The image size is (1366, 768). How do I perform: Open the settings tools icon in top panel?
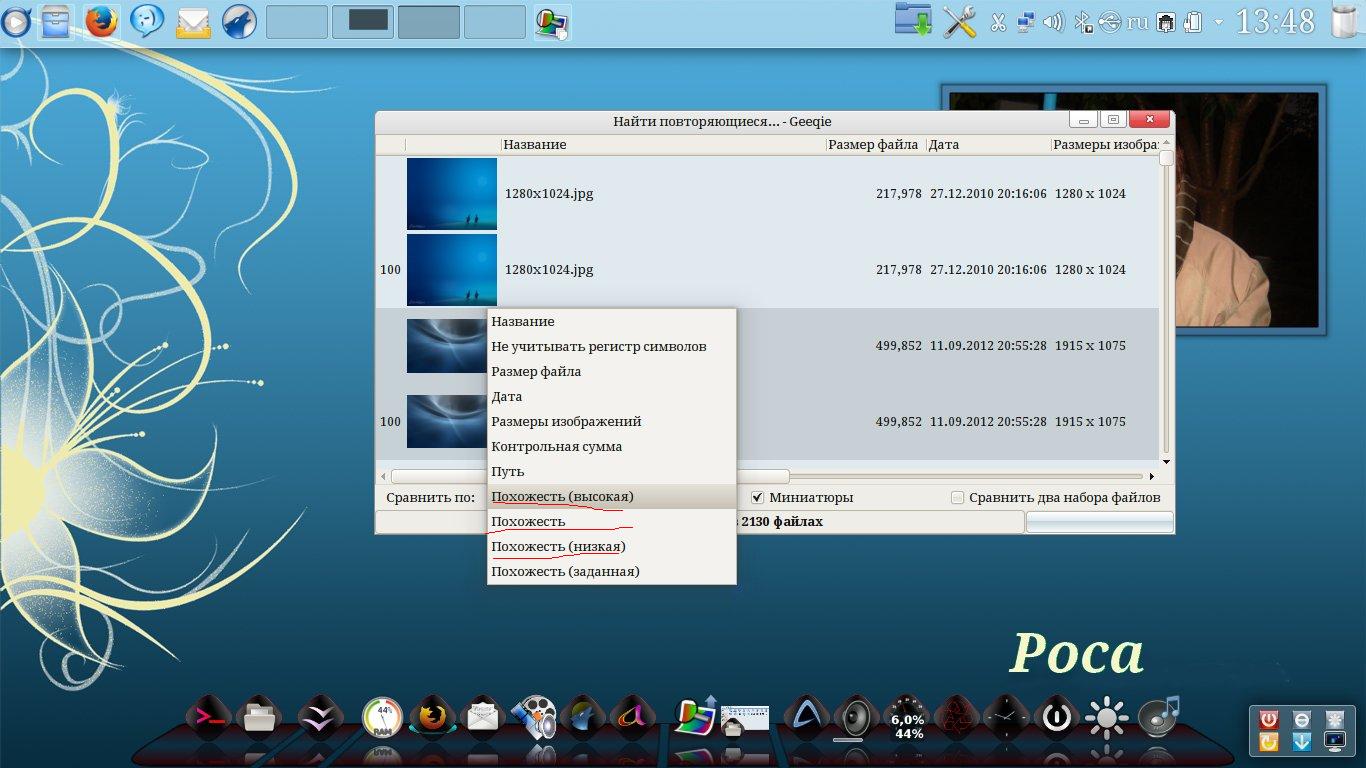[959, 21]
